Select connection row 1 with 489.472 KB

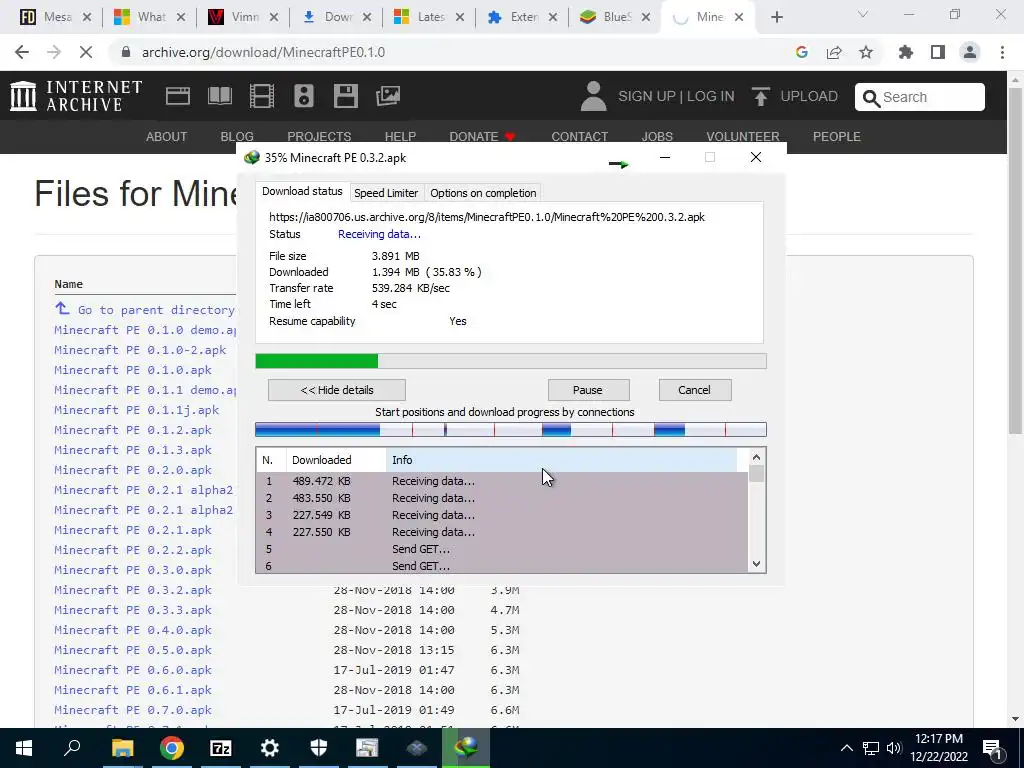(502, 481)
